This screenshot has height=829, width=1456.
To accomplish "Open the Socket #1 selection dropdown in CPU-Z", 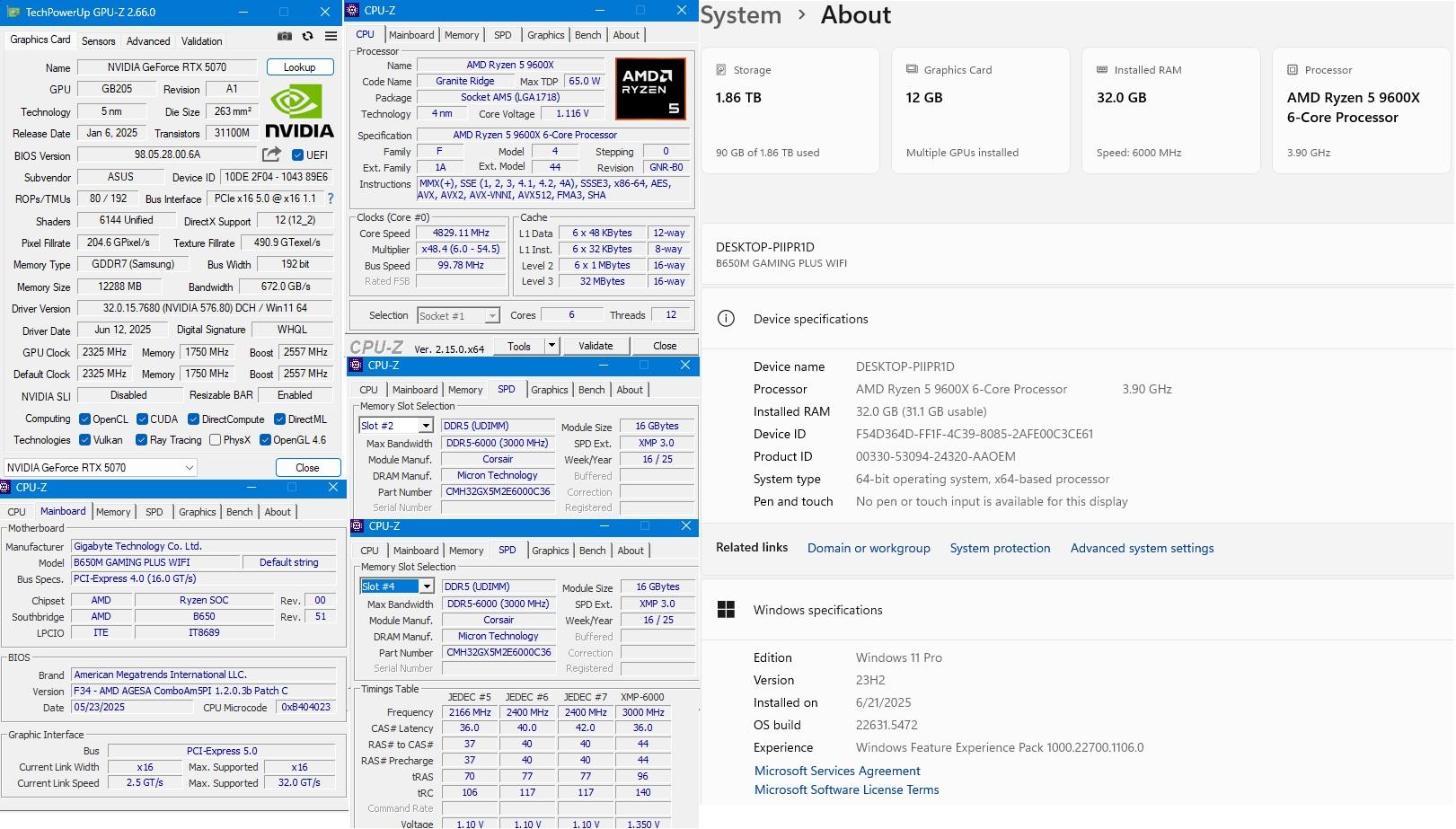I will coord(458,315).
